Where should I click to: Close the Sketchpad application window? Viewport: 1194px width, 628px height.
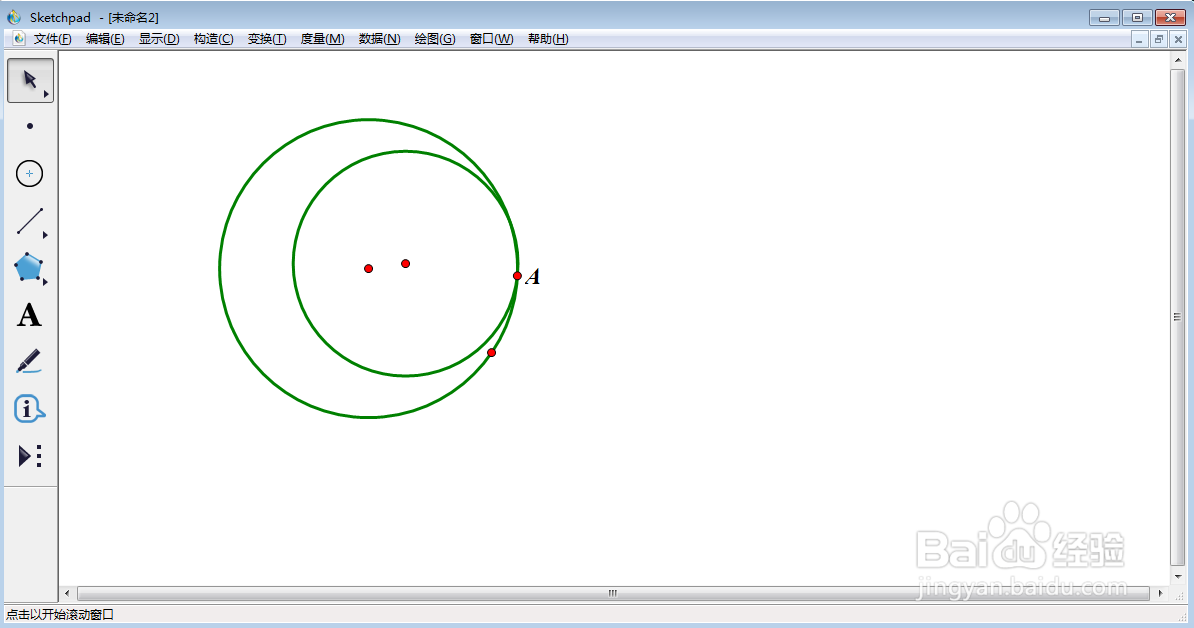click(1170, 18)
